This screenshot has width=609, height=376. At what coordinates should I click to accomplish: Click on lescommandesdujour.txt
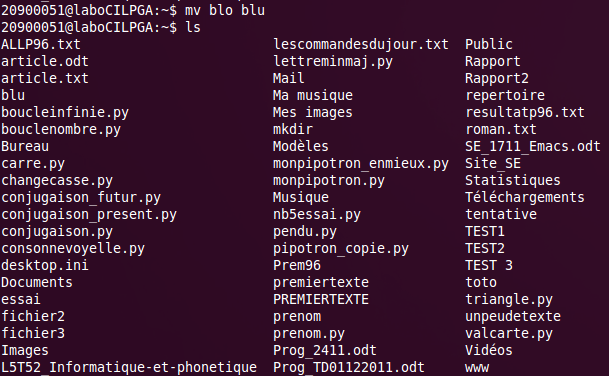pyautogui.click(x=361, y=44)
